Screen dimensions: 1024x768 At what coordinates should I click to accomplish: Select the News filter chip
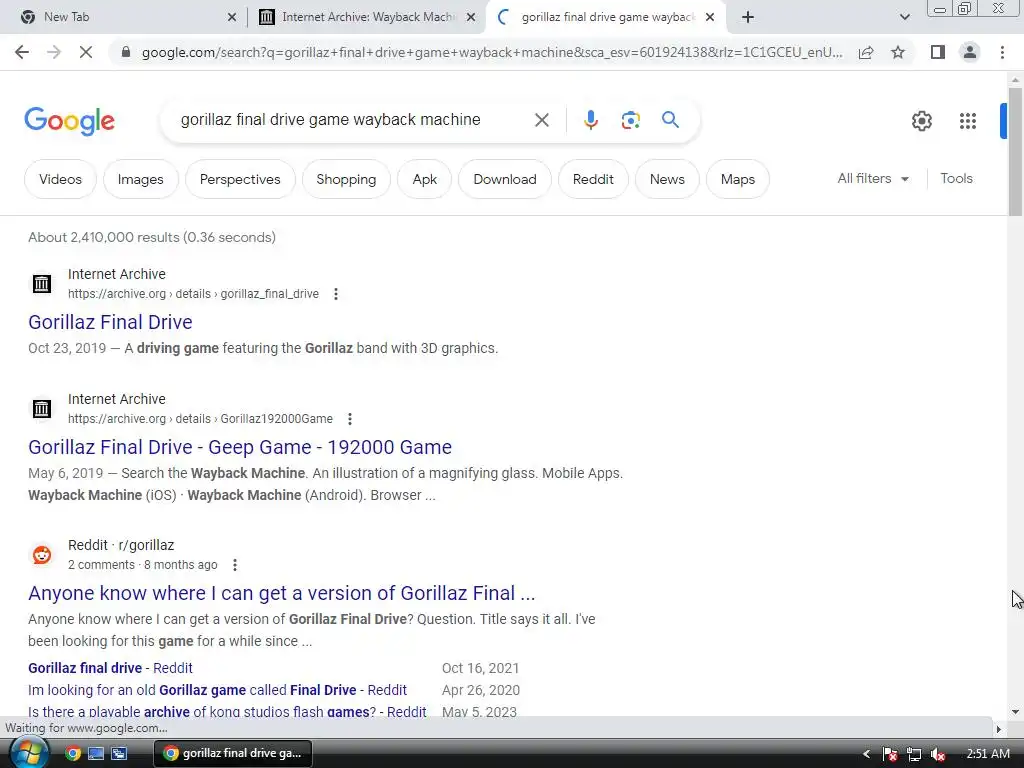[x=667, y=179]
